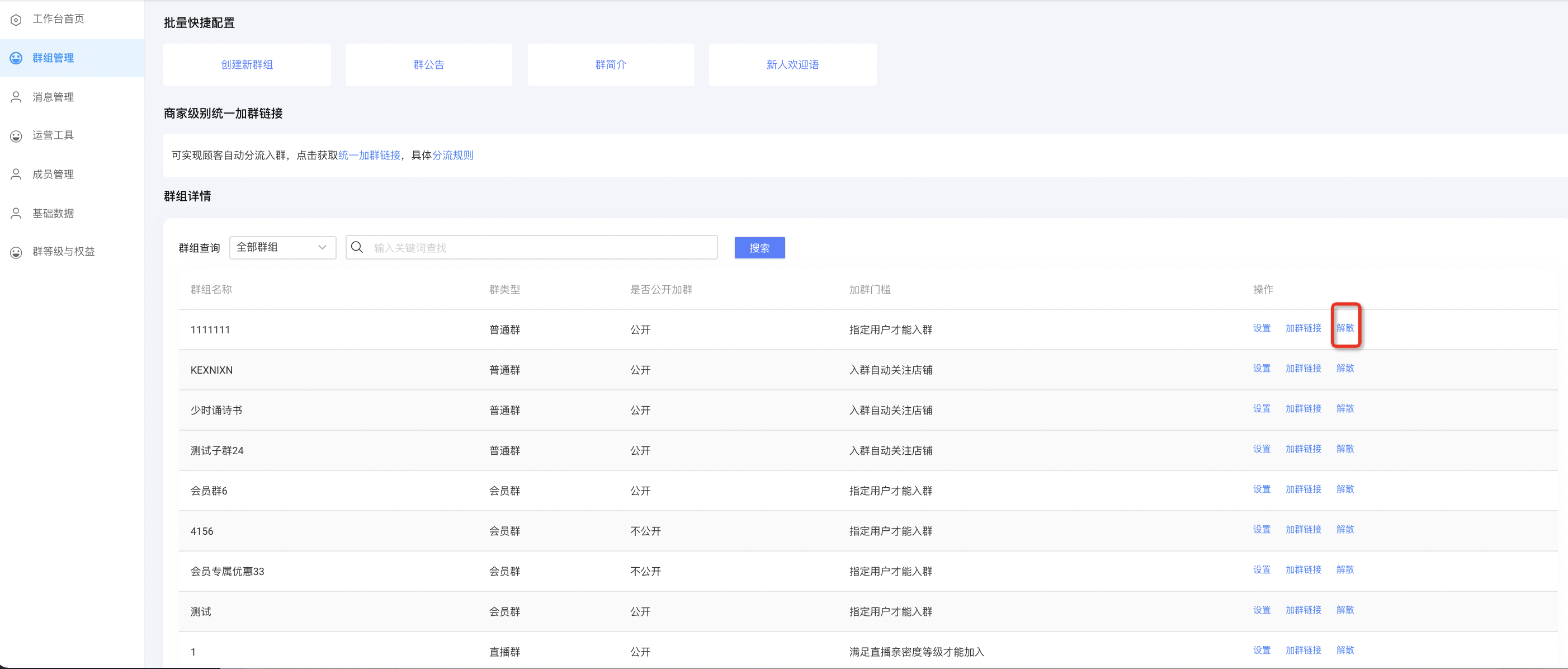Click the 消息管理 person icon
The width and height of the screenshot is (1568, 669).
point(16,97)
